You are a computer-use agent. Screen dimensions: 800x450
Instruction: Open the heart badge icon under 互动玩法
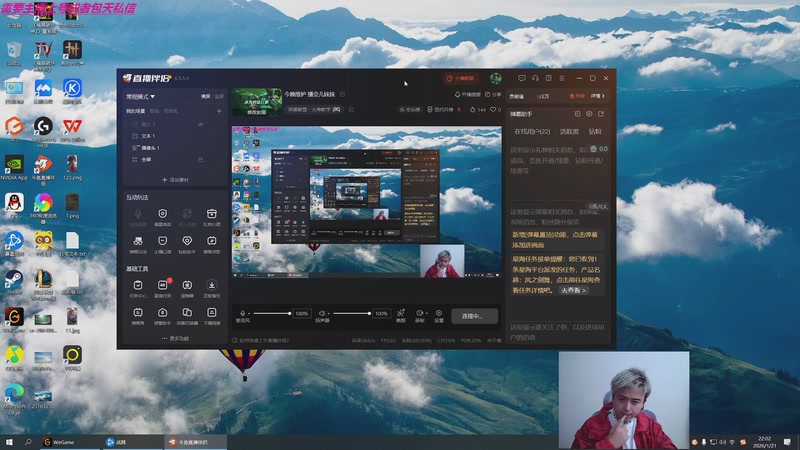pos(187,241)
